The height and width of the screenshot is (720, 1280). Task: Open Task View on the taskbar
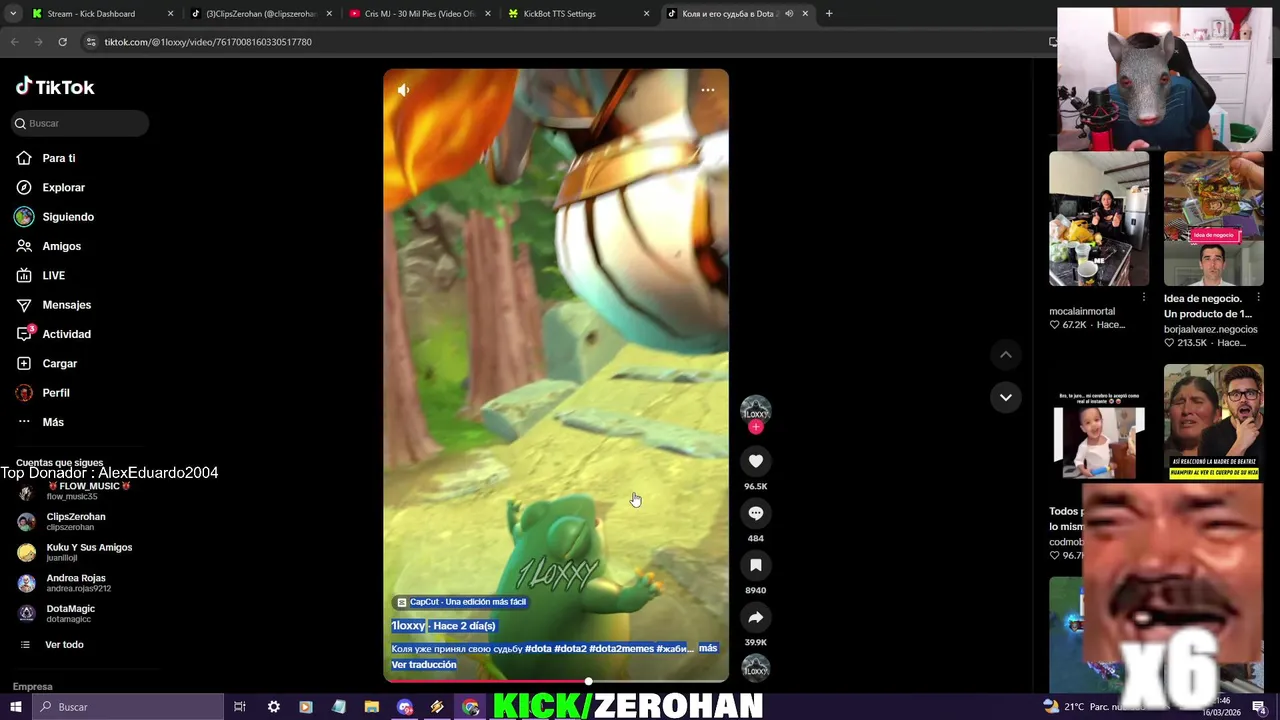click(240, 707)
